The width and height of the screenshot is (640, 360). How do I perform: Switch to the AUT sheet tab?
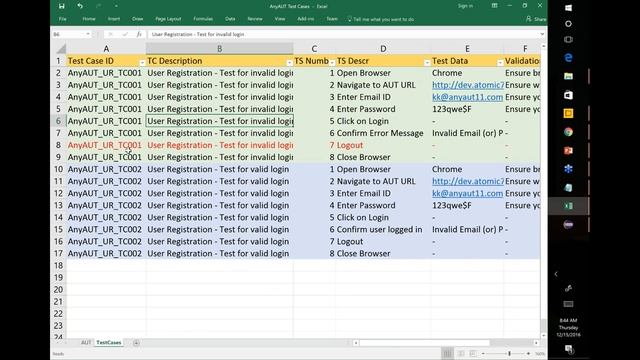(86, 342)
